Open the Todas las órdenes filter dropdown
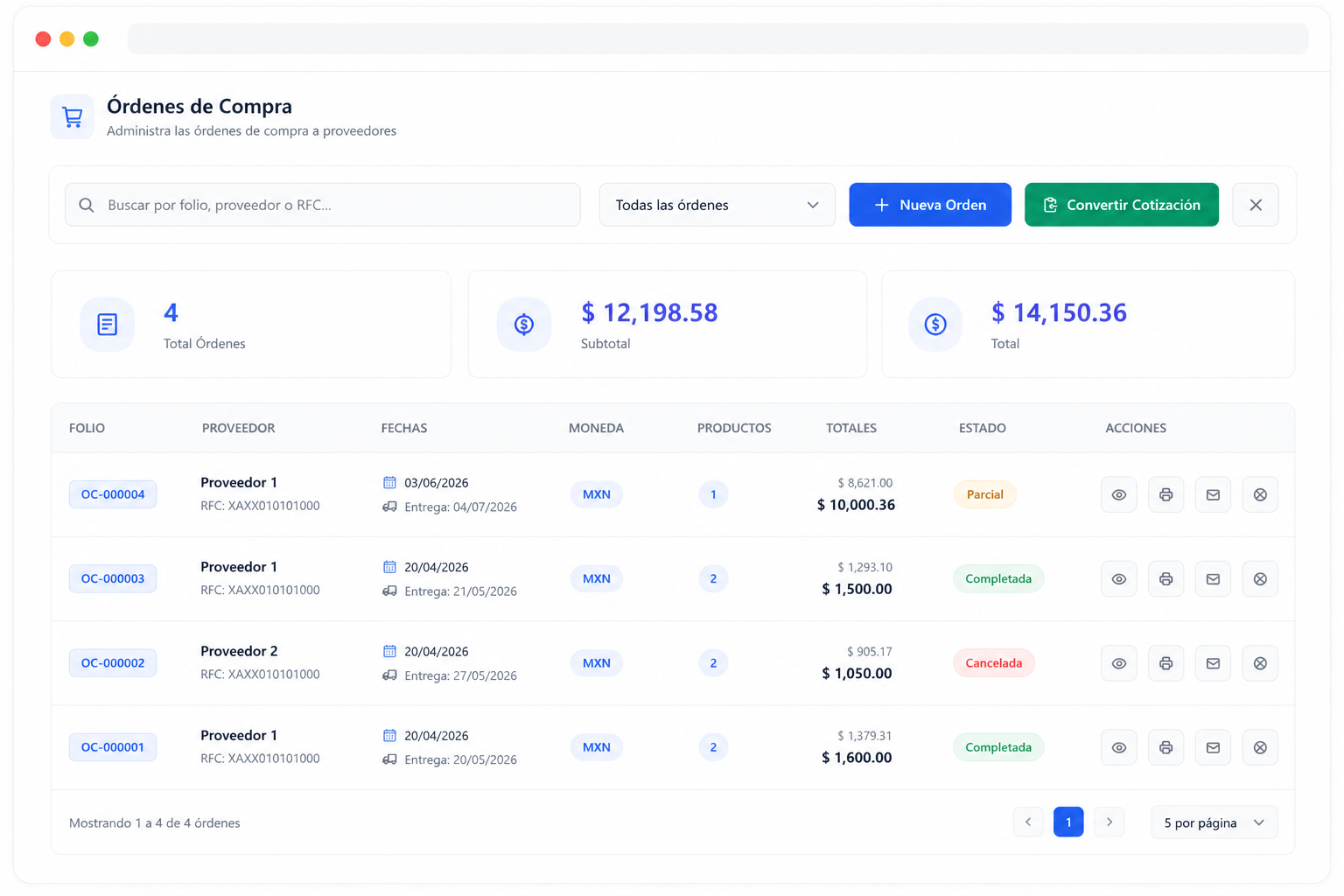The image size is (1344, 896). click(x=717, y=205)
